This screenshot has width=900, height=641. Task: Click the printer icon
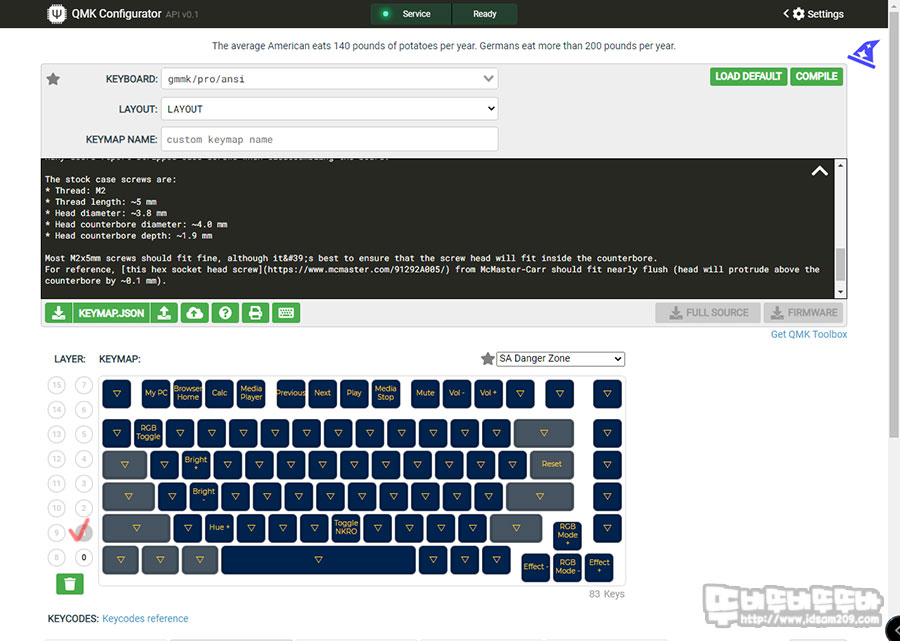tap(255, 313)
